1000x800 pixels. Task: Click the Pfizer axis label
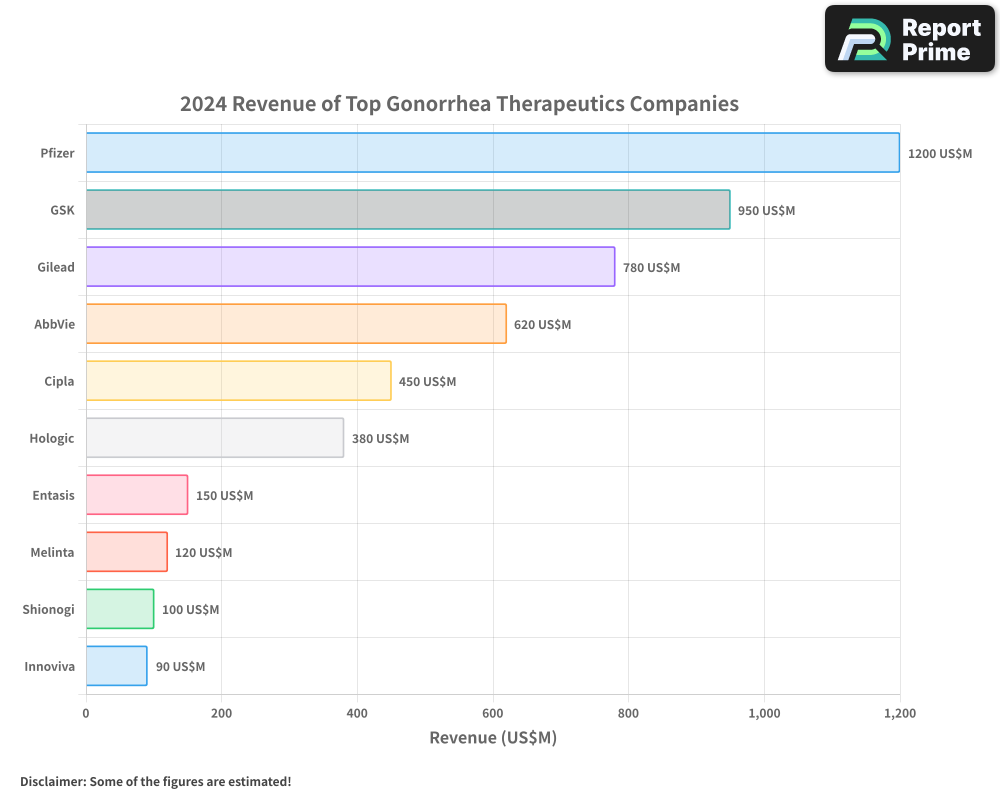57,153
